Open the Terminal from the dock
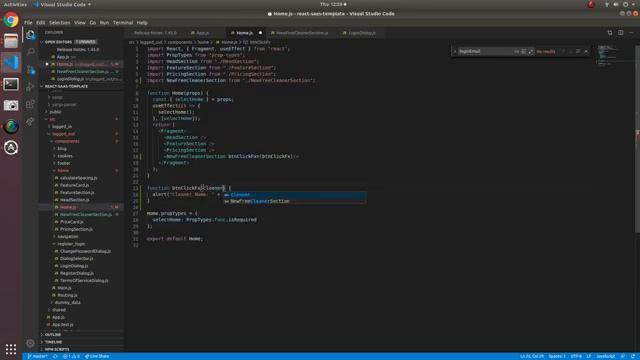The width and height of the screenshot is (640, 360). 11,84
